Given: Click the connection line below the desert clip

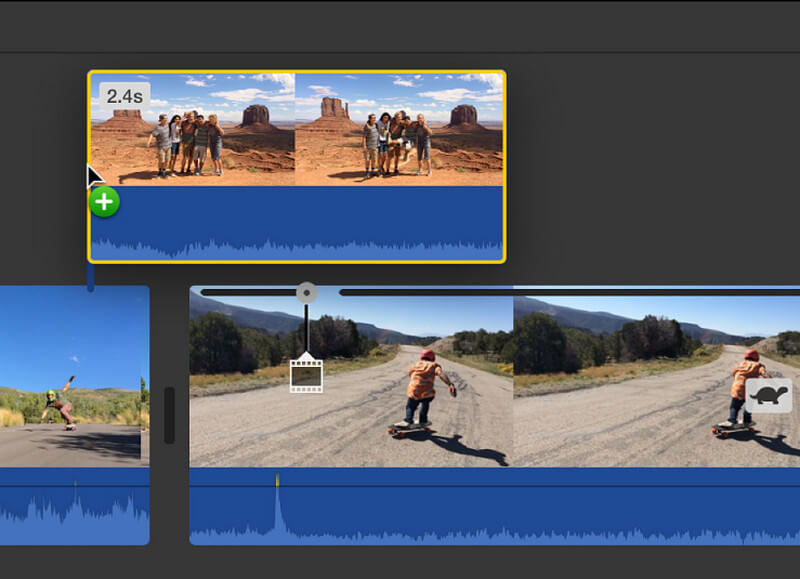Looking at the screenshot, I should tap(91, 276).
